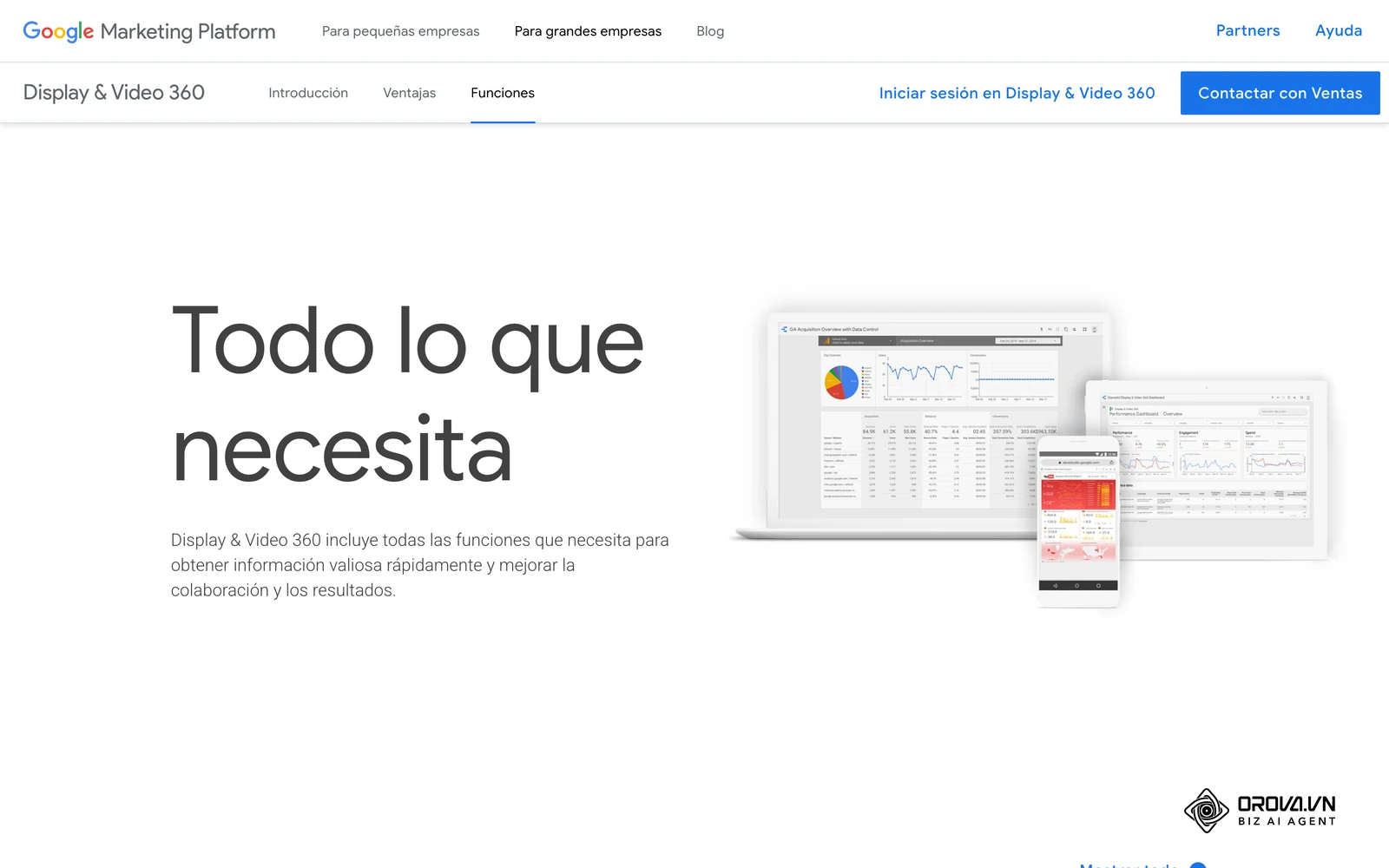Go to the Blog link
The image size is (1389, 868).
pyautogui.click(x=710, y=31)
